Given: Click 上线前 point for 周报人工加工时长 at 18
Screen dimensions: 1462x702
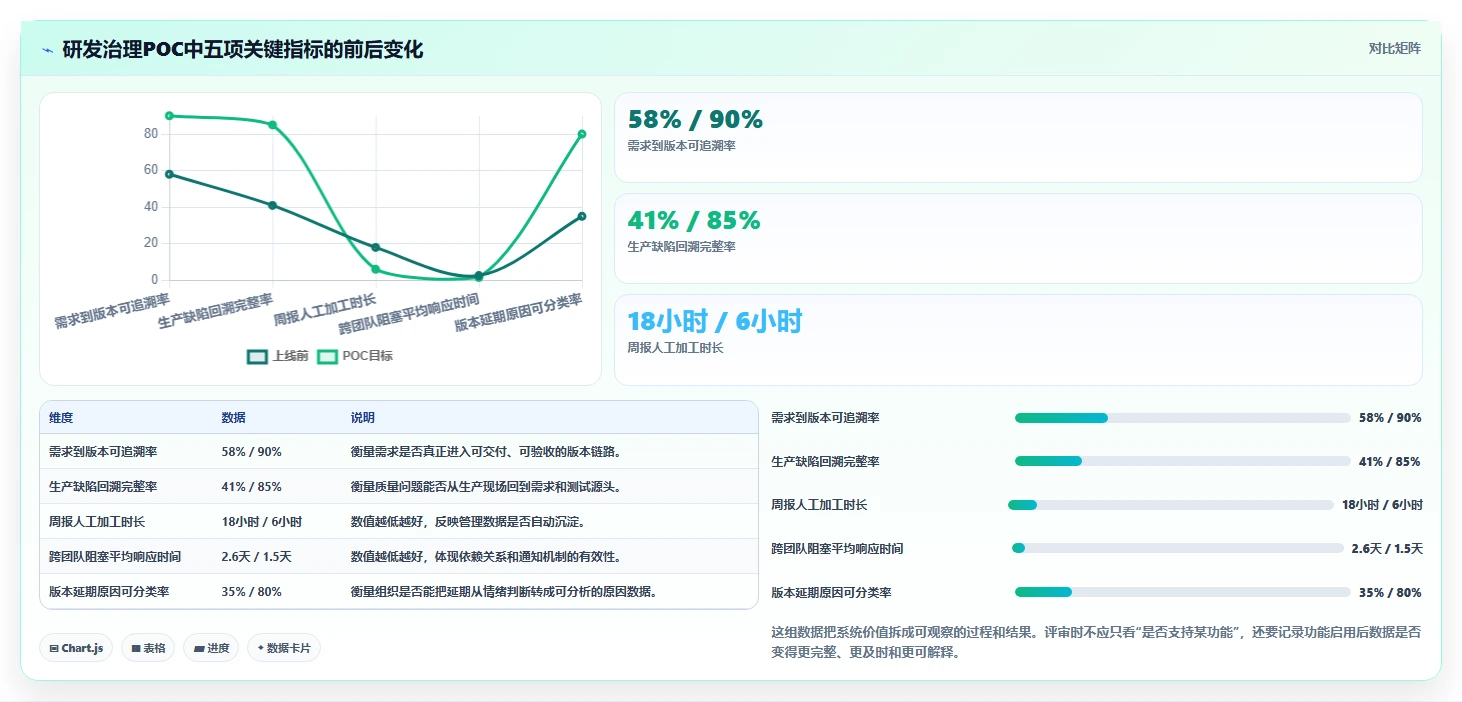Looking at the screenshot, I should (375, 247).
